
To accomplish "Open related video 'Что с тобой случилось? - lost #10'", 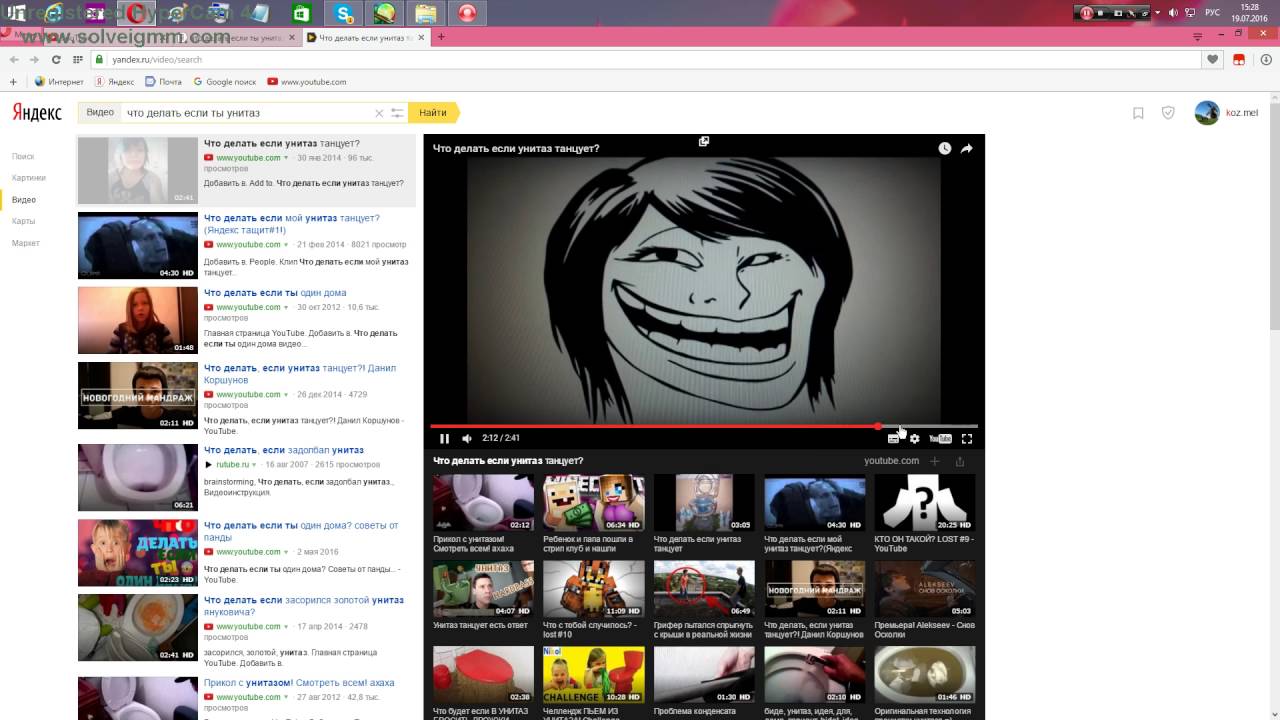I will tap(594, 589).
